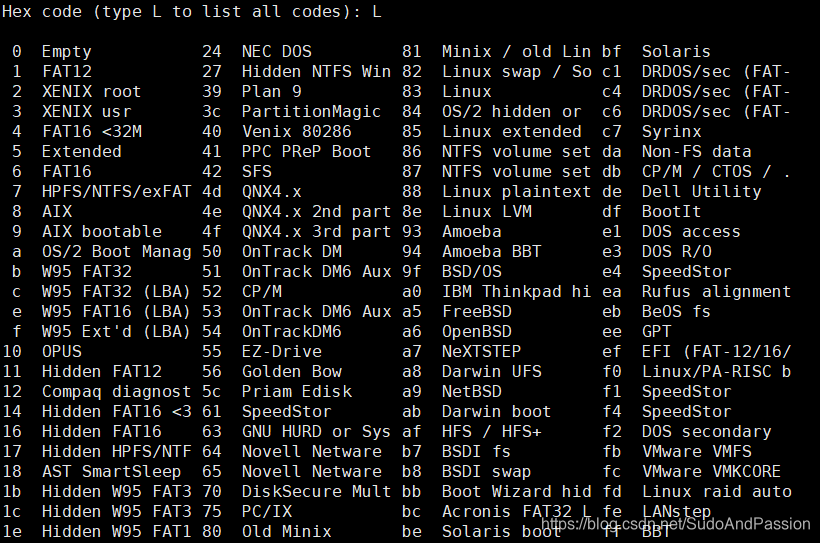Select the 'CP/M' entry with code 52
This screenshot has width=820, height=543.
pyautogui.click(x=261, y=291)
